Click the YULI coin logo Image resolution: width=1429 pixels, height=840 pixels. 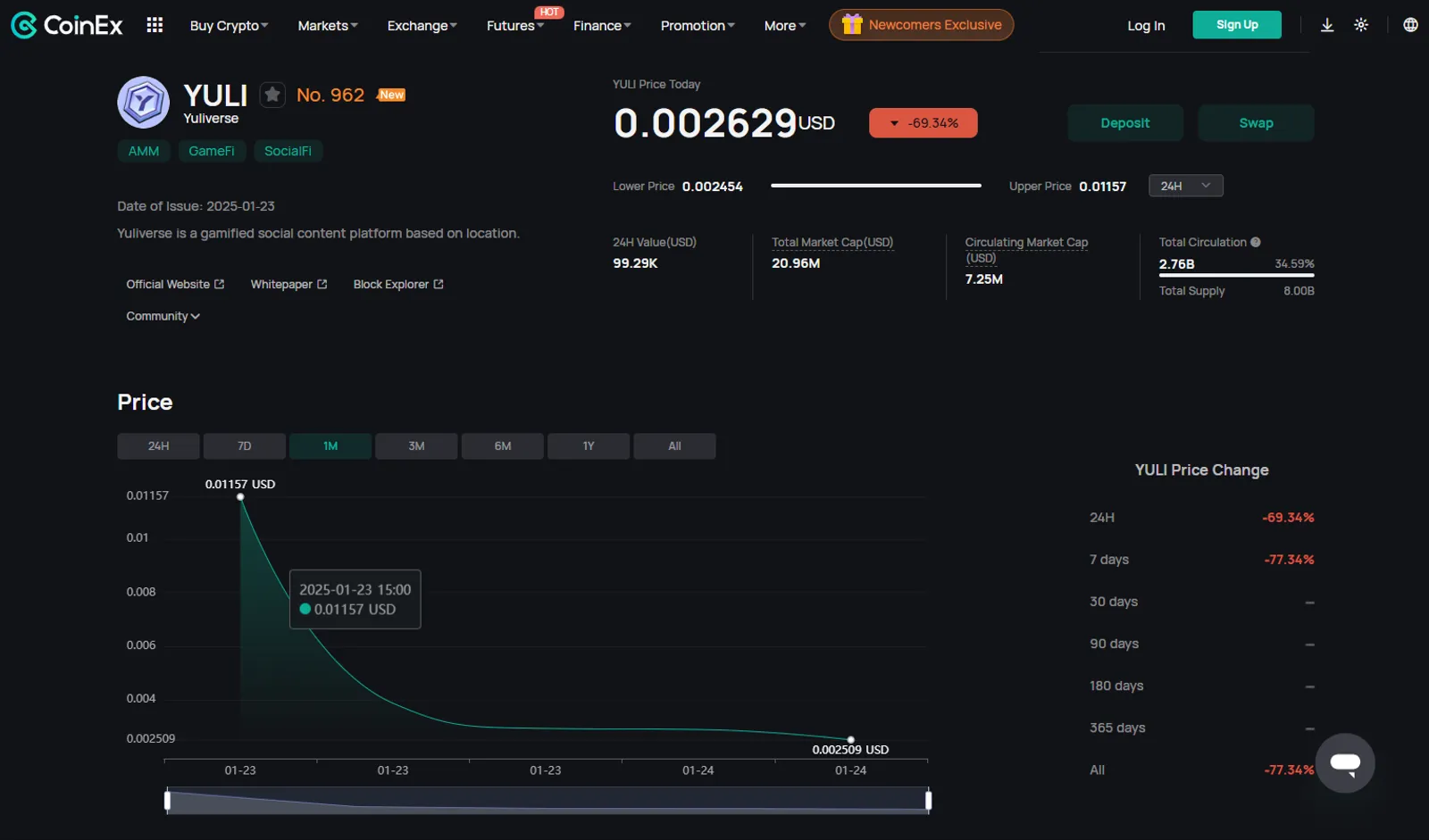tap(143, 102)
